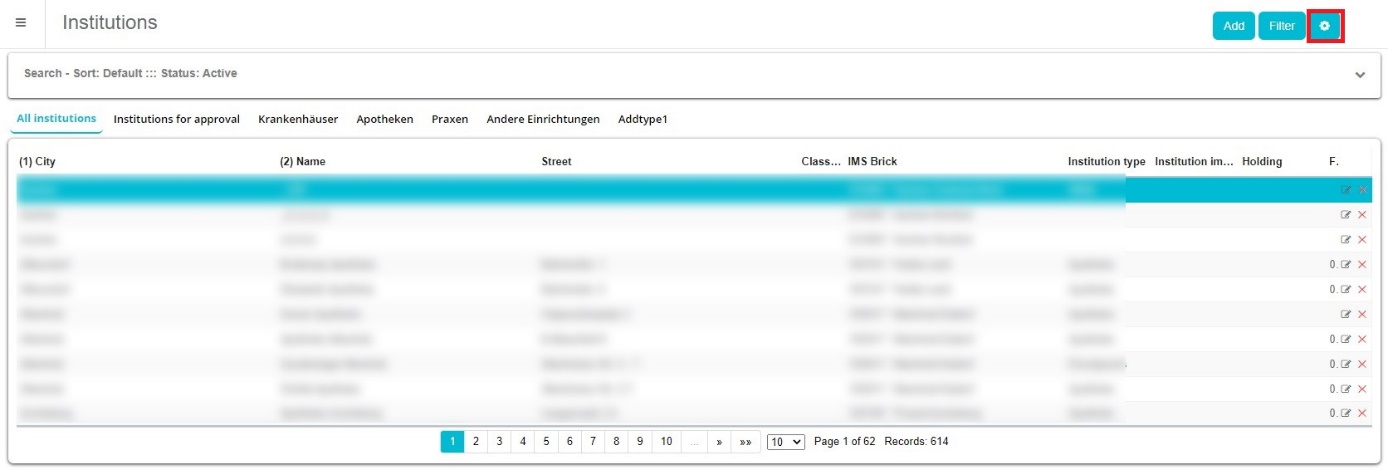Screen dimensions: 1388x470
Task: Expand the Search panel chevron
Action: pyautogui.click(x=1359, y=75)
